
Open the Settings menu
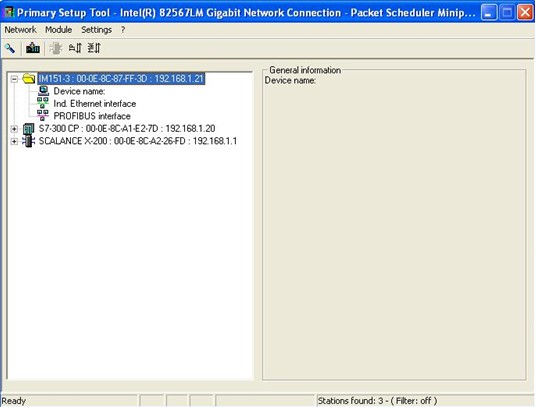click(96, 30)
